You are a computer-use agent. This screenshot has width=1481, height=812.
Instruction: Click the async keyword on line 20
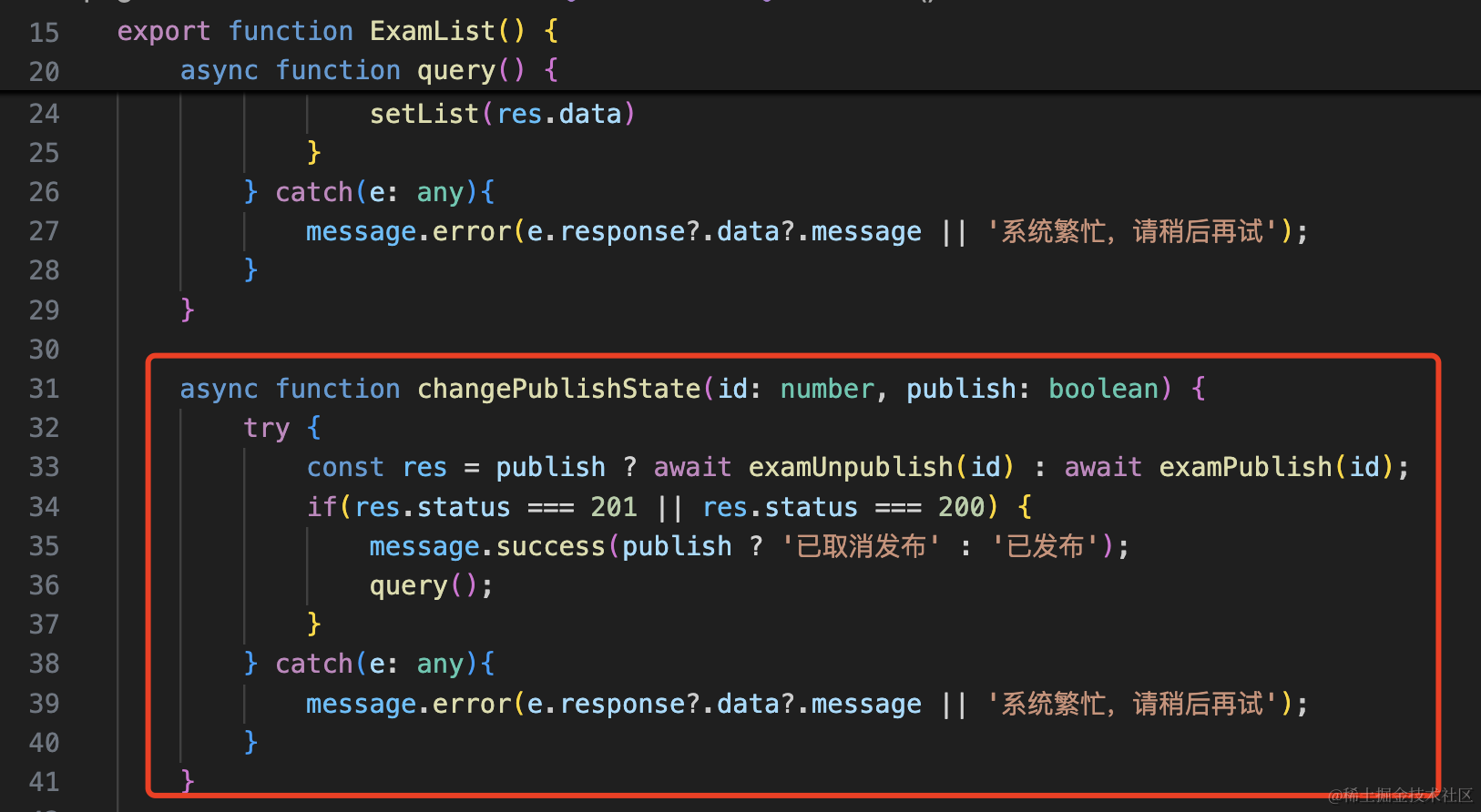click(x=220, y=70)
